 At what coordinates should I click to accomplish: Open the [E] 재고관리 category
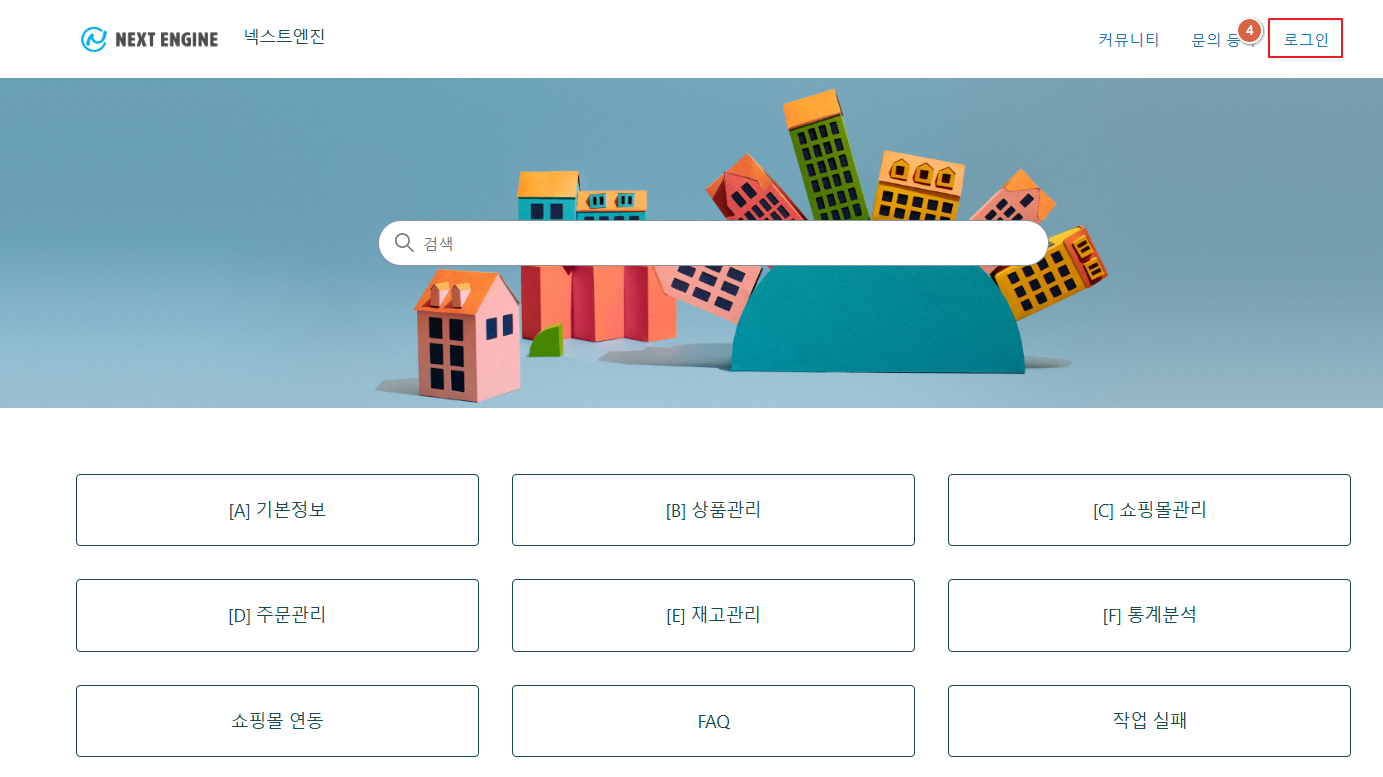point(713,615)
